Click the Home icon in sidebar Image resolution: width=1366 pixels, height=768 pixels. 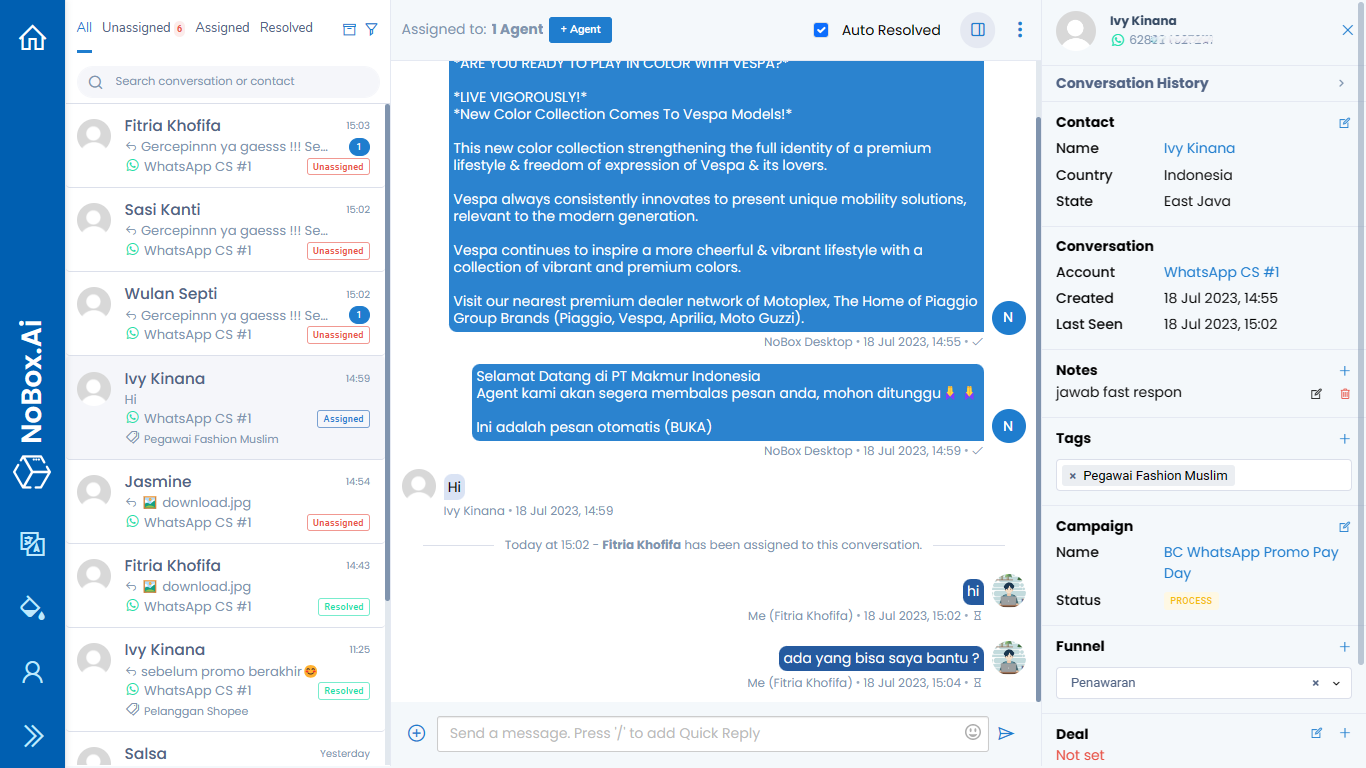[33, 38]
